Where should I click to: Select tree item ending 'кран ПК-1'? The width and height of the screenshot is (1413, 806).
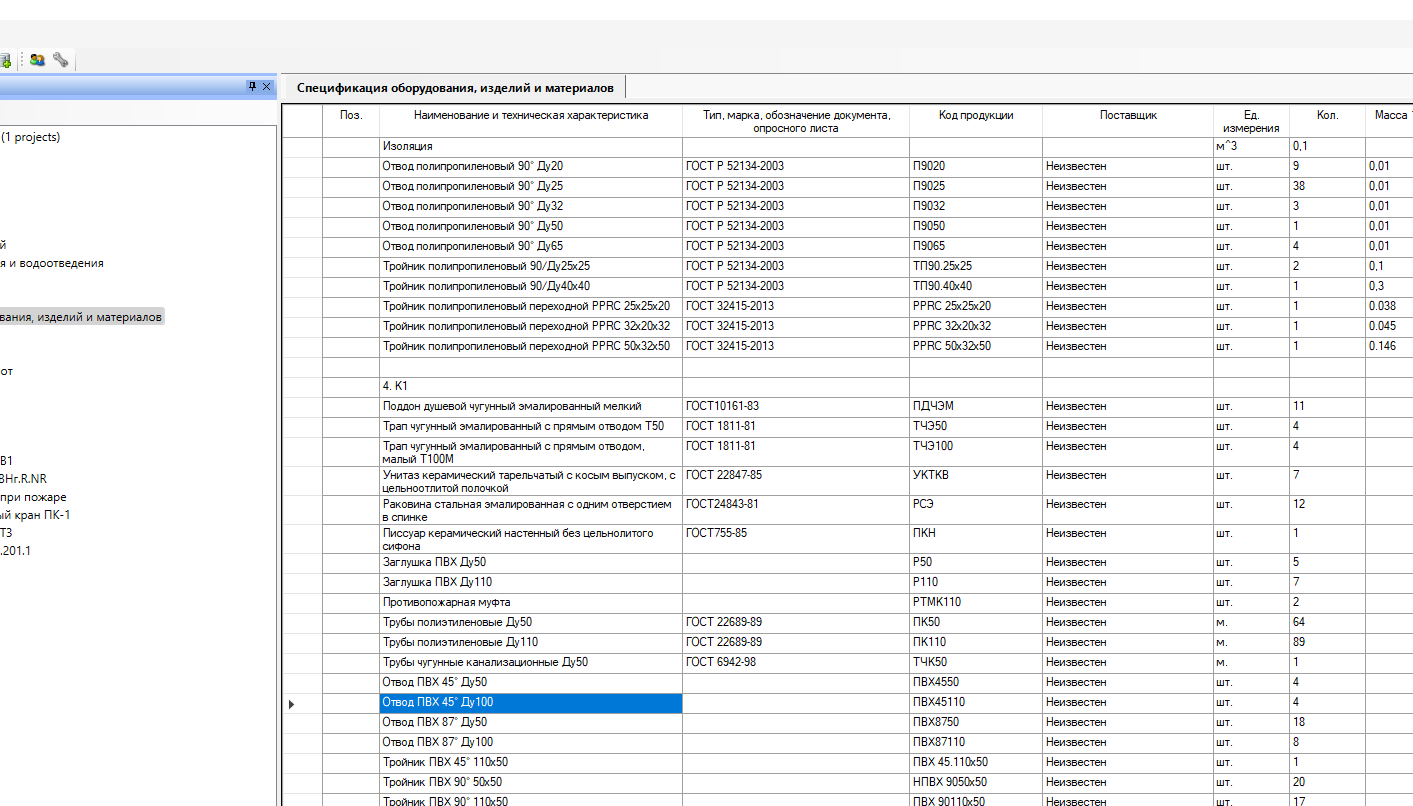point(35,515)
